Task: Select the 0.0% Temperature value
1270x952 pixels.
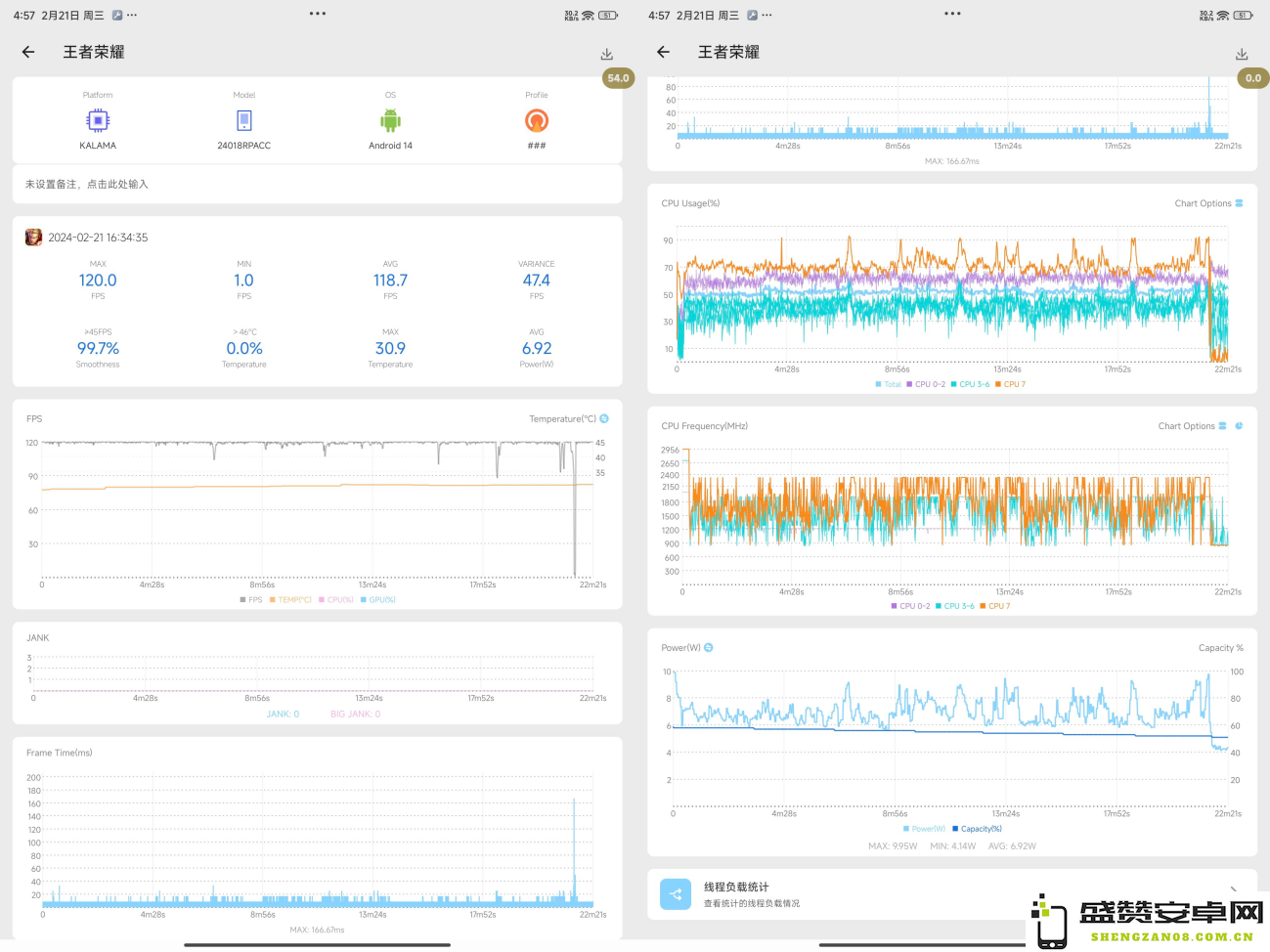Action: point(244,349)
